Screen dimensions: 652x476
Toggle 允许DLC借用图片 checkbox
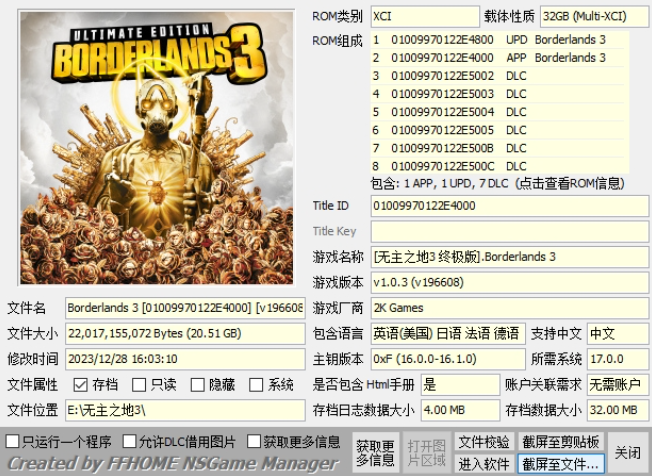129,441
